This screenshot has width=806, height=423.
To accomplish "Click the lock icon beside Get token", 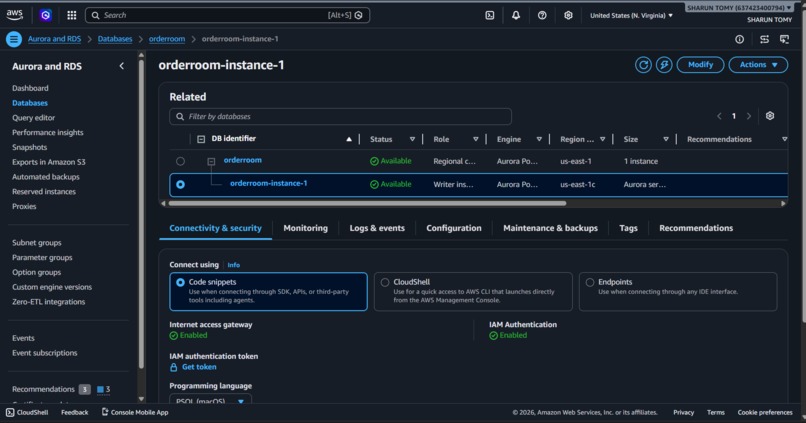I will [174, 367].
